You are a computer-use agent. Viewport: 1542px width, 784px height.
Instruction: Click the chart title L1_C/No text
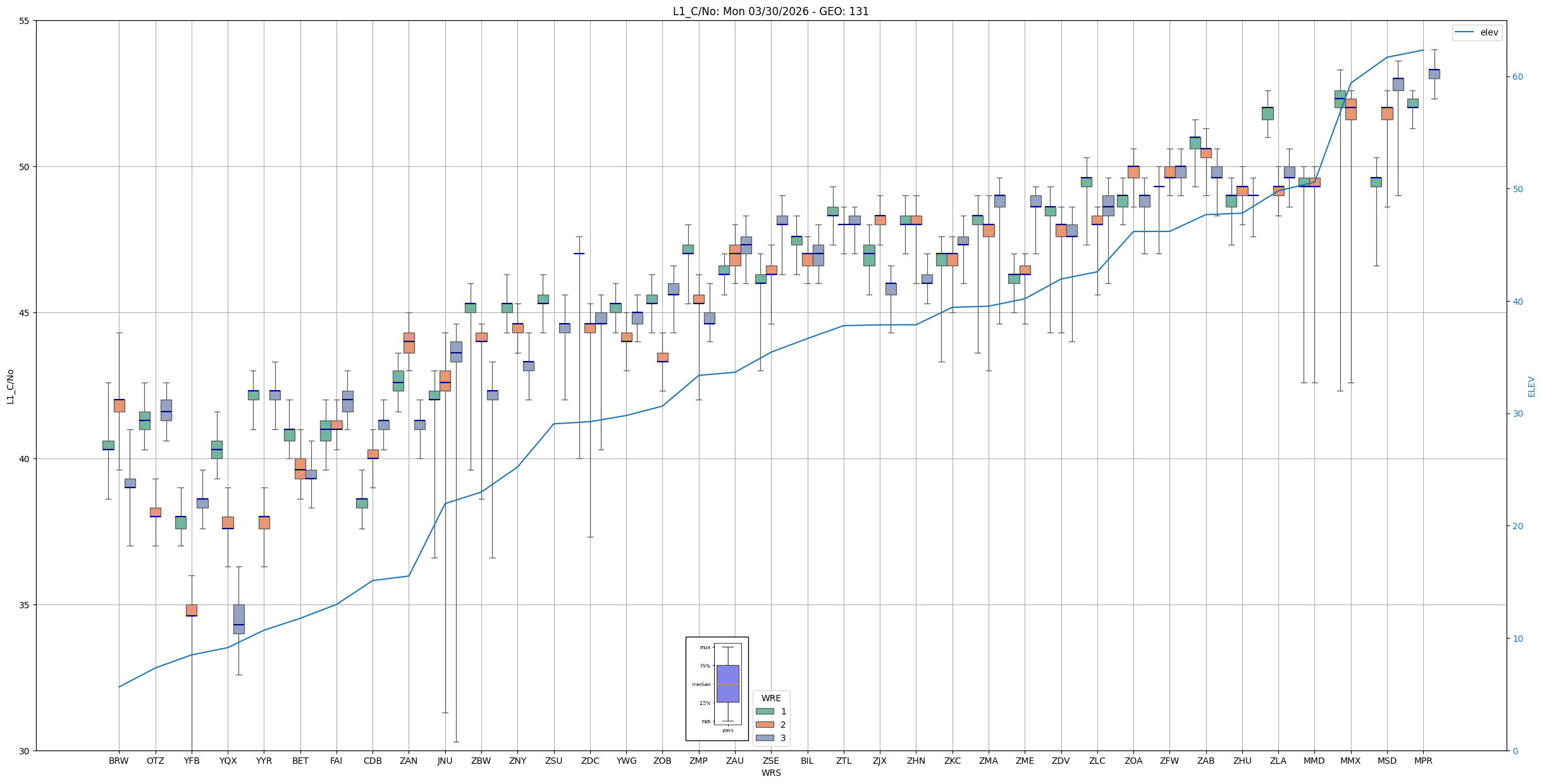pyautogui.click(x=770, y=11)
